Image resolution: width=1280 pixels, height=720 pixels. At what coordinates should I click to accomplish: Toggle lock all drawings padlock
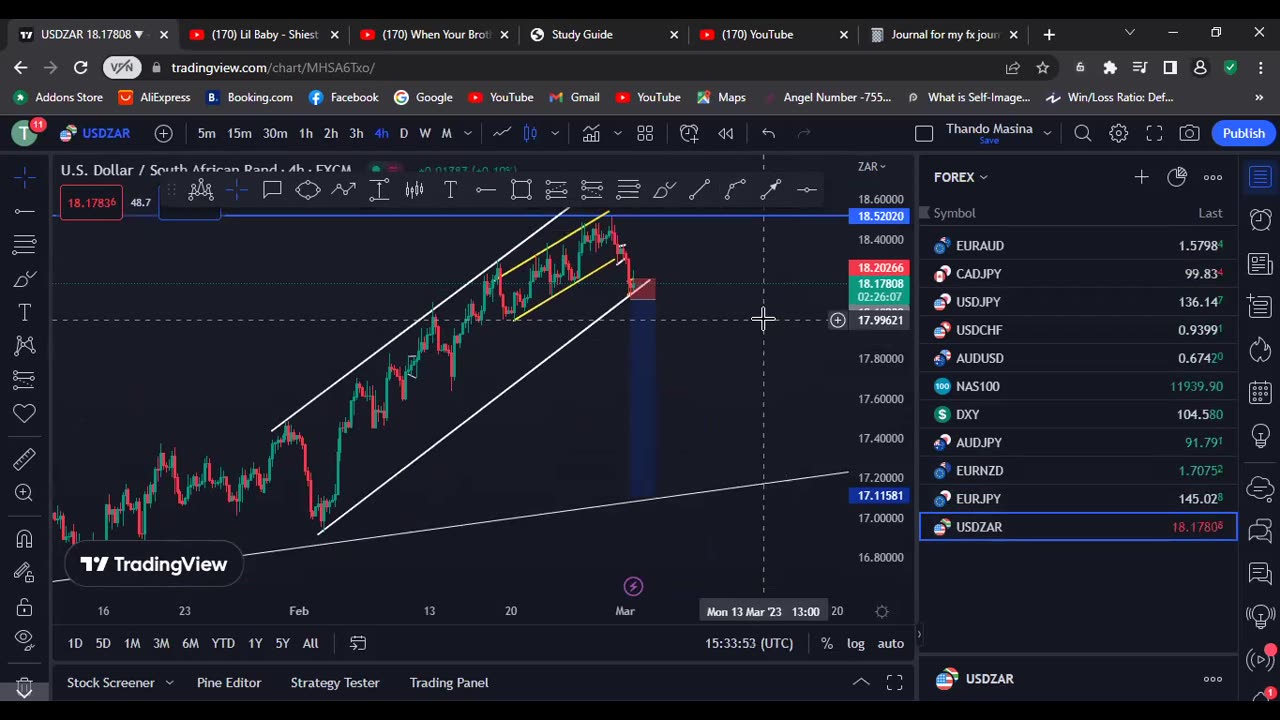click(25, 607)
